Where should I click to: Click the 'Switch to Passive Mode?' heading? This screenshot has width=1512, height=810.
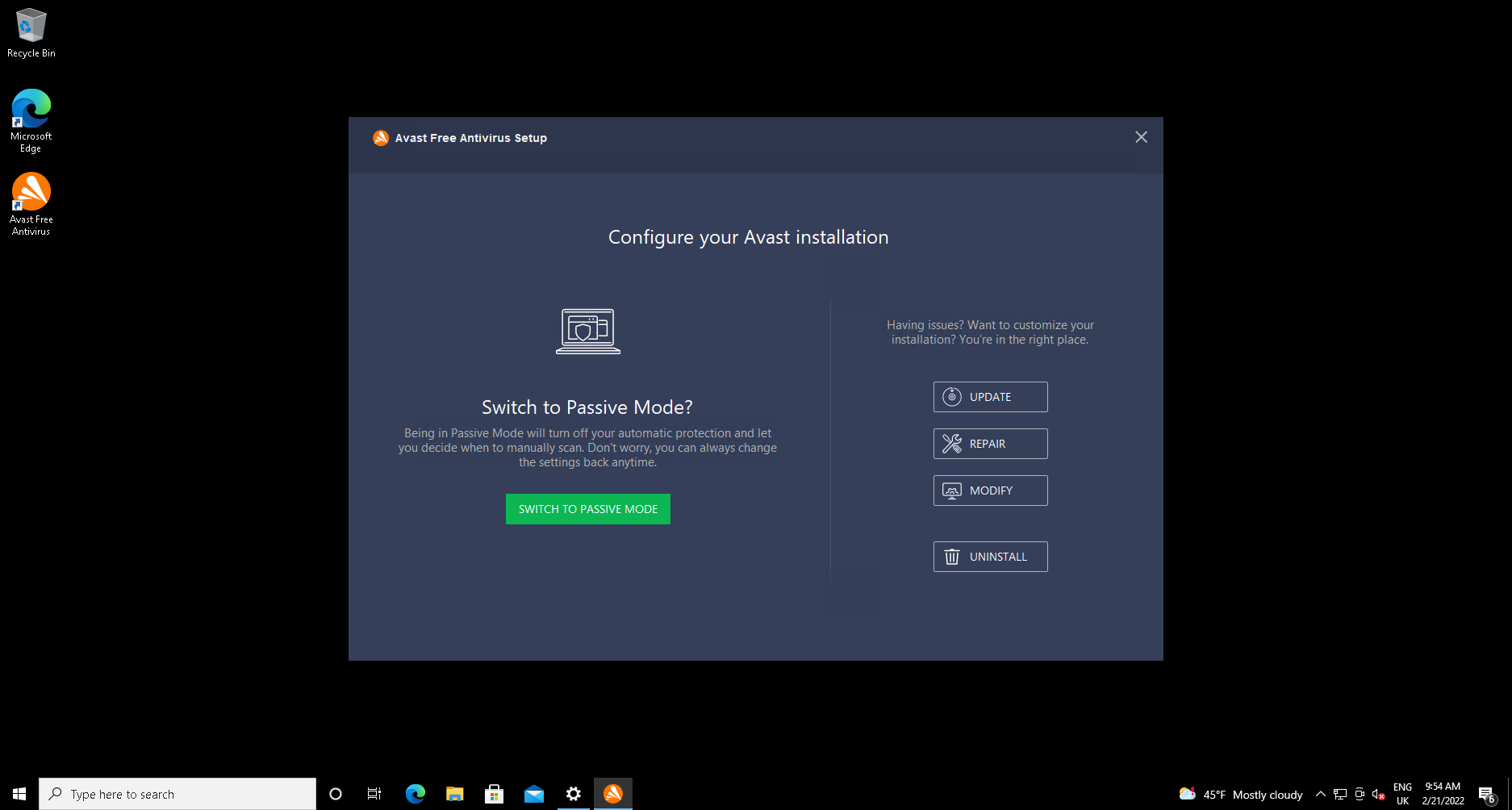click(x=587, y=407)
